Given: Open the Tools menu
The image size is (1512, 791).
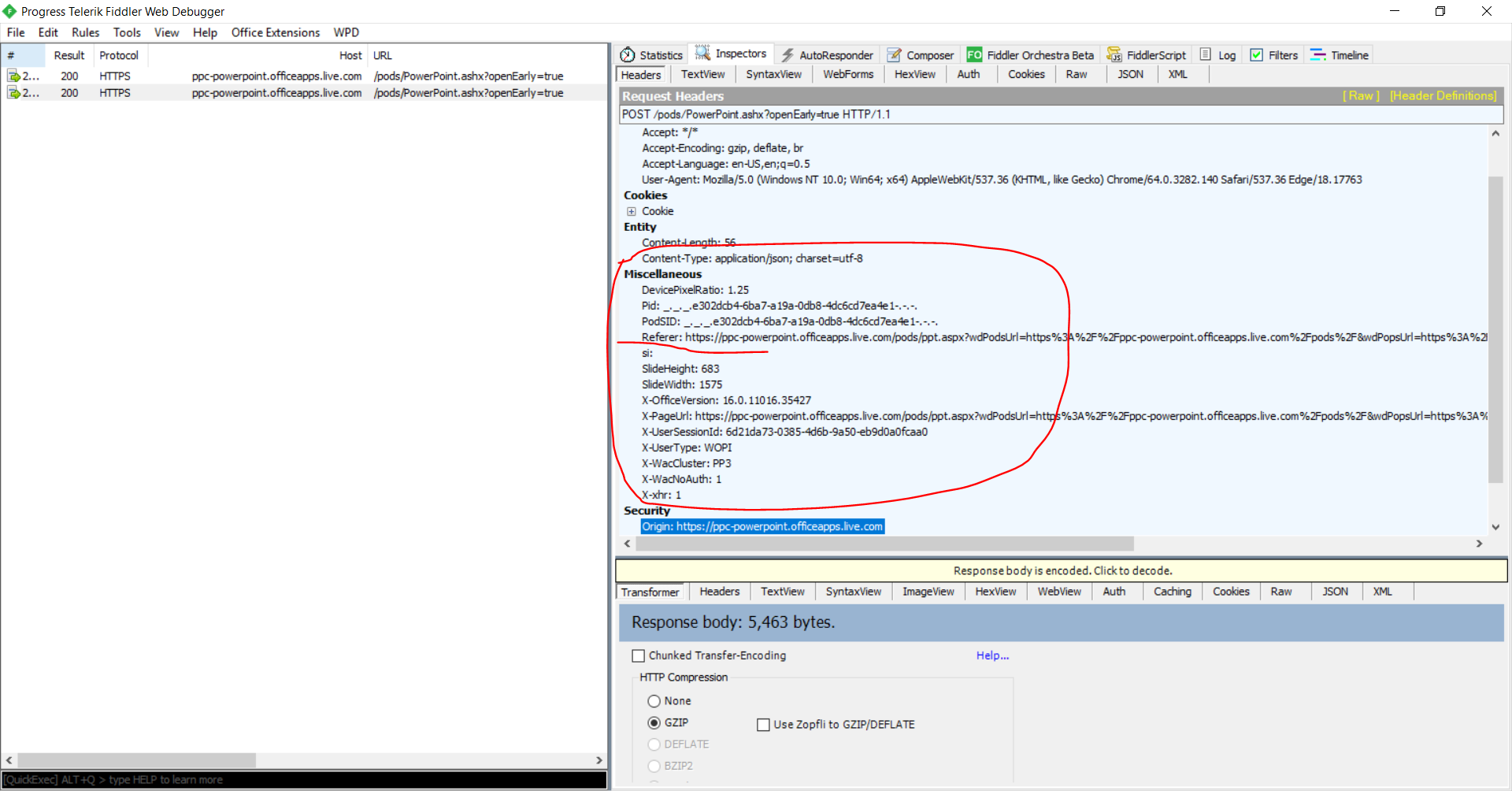Looking at the screenshot, I should [127, 32].
